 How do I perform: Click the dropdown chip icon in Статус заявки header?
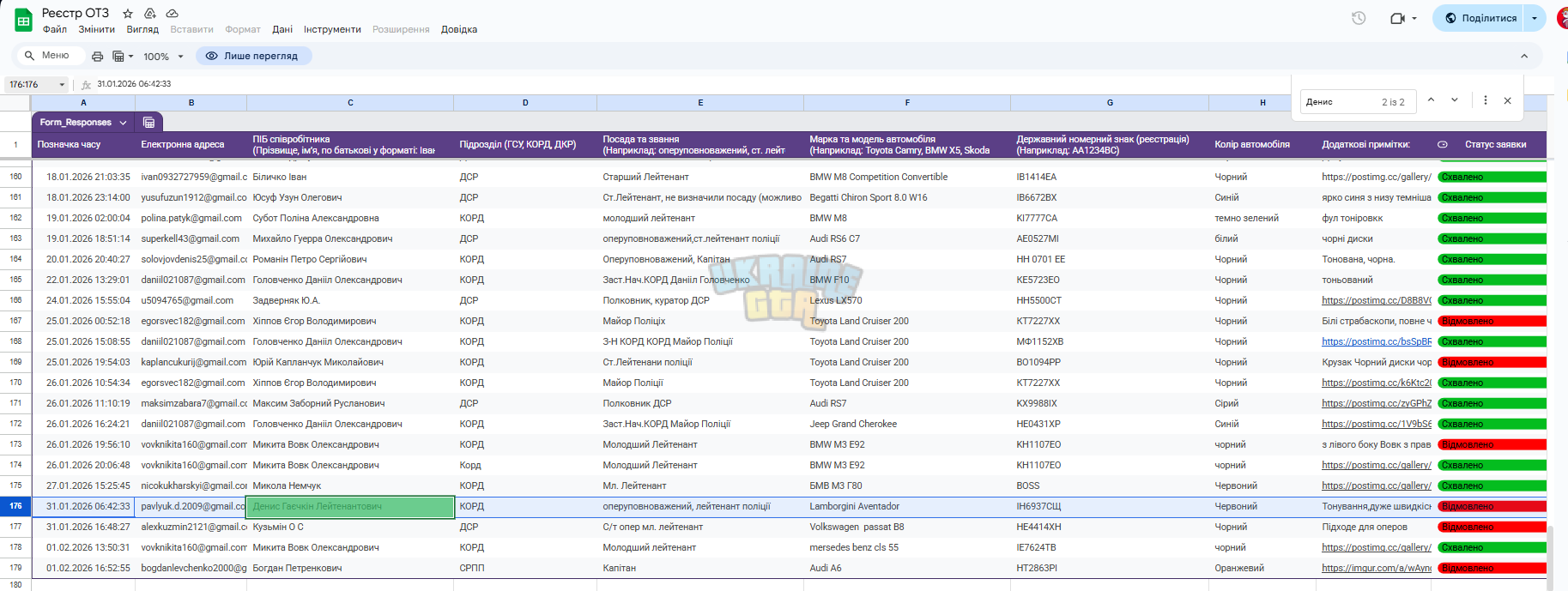pyautogui.click(x=1443, y=144)
